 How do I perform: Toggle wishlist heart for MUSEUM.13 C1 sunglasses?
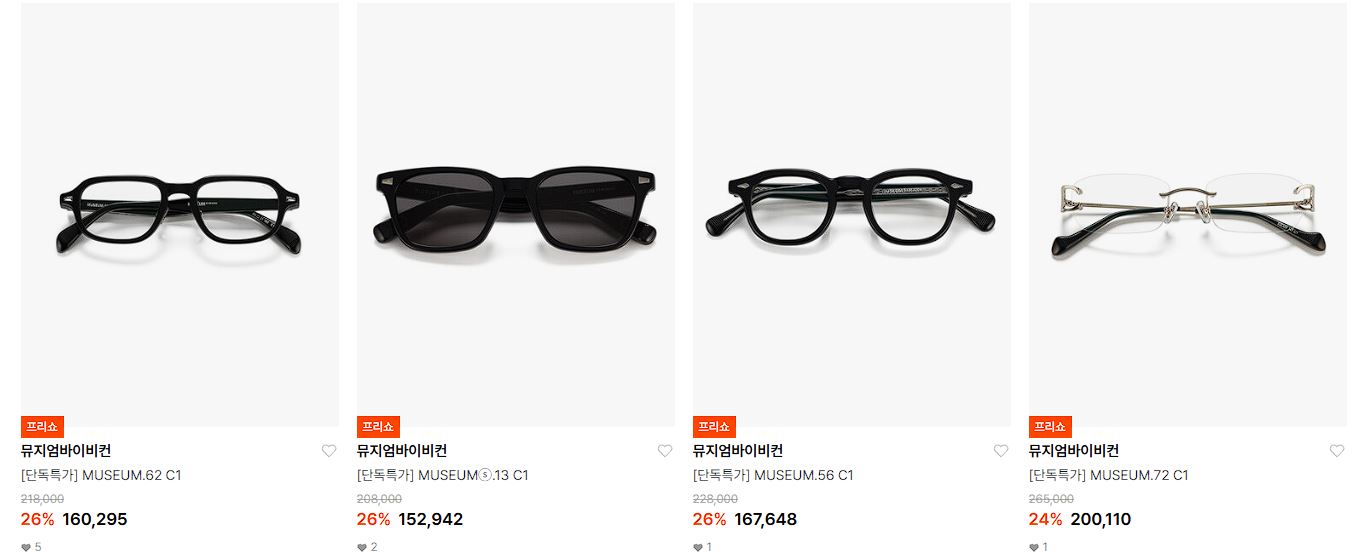(x=665, y=451)
